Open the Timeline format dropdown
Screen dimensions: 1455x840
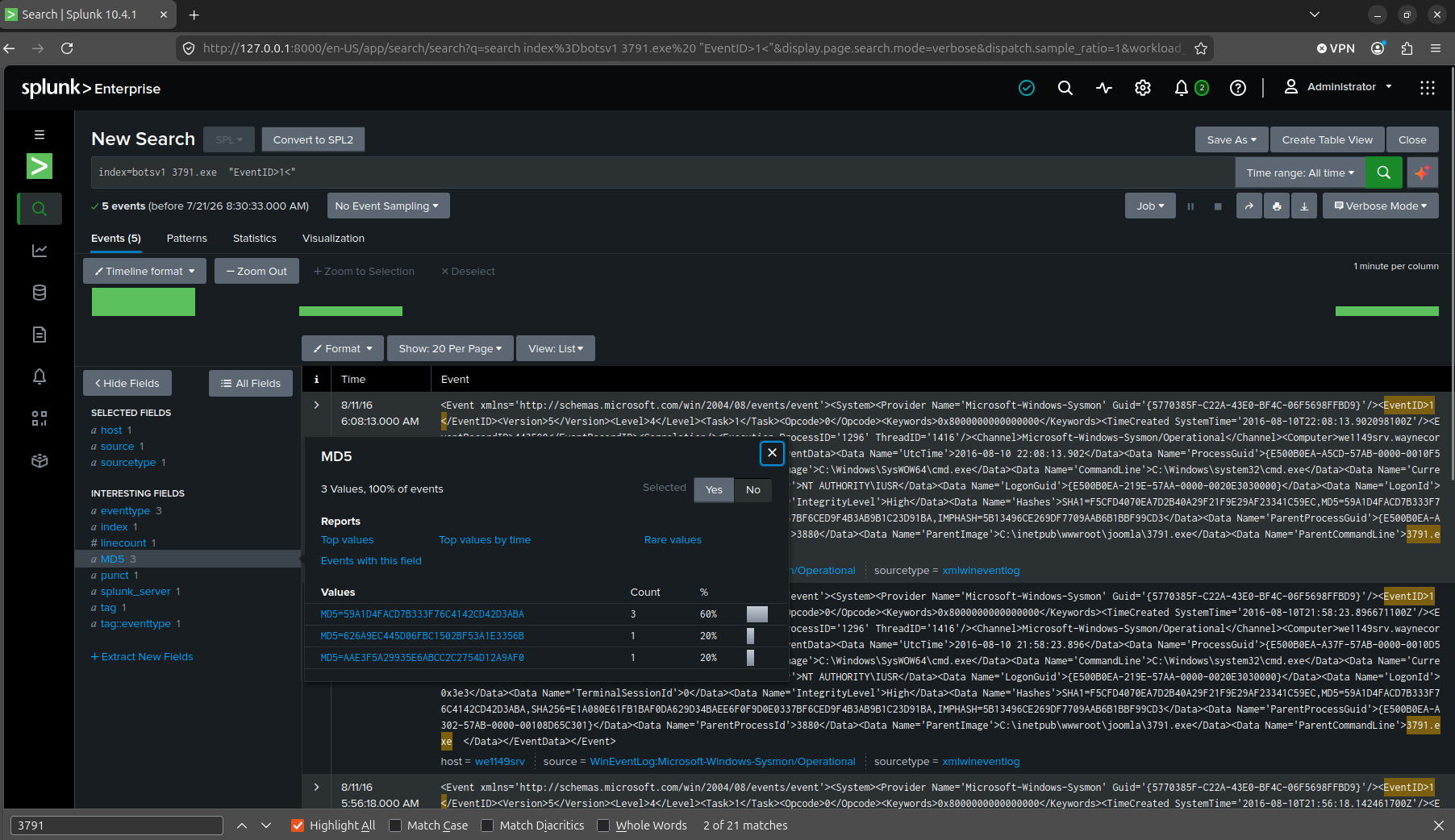pos(144,272)
